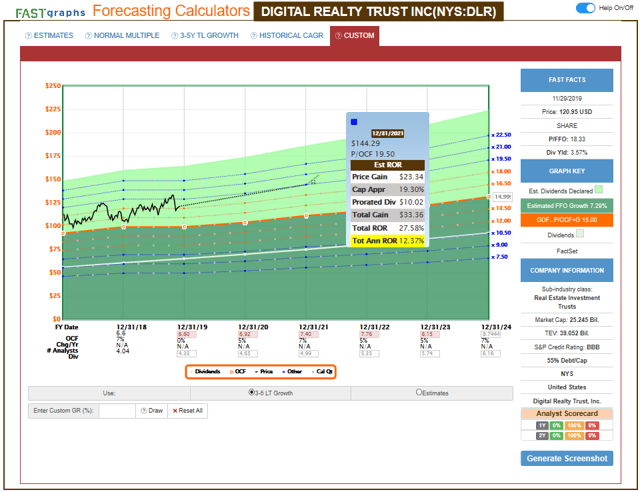This screenshot has height=492, width=640.
Task: Click the help icon beside NORMAL MULTIPLE
Action: (88, 36)
